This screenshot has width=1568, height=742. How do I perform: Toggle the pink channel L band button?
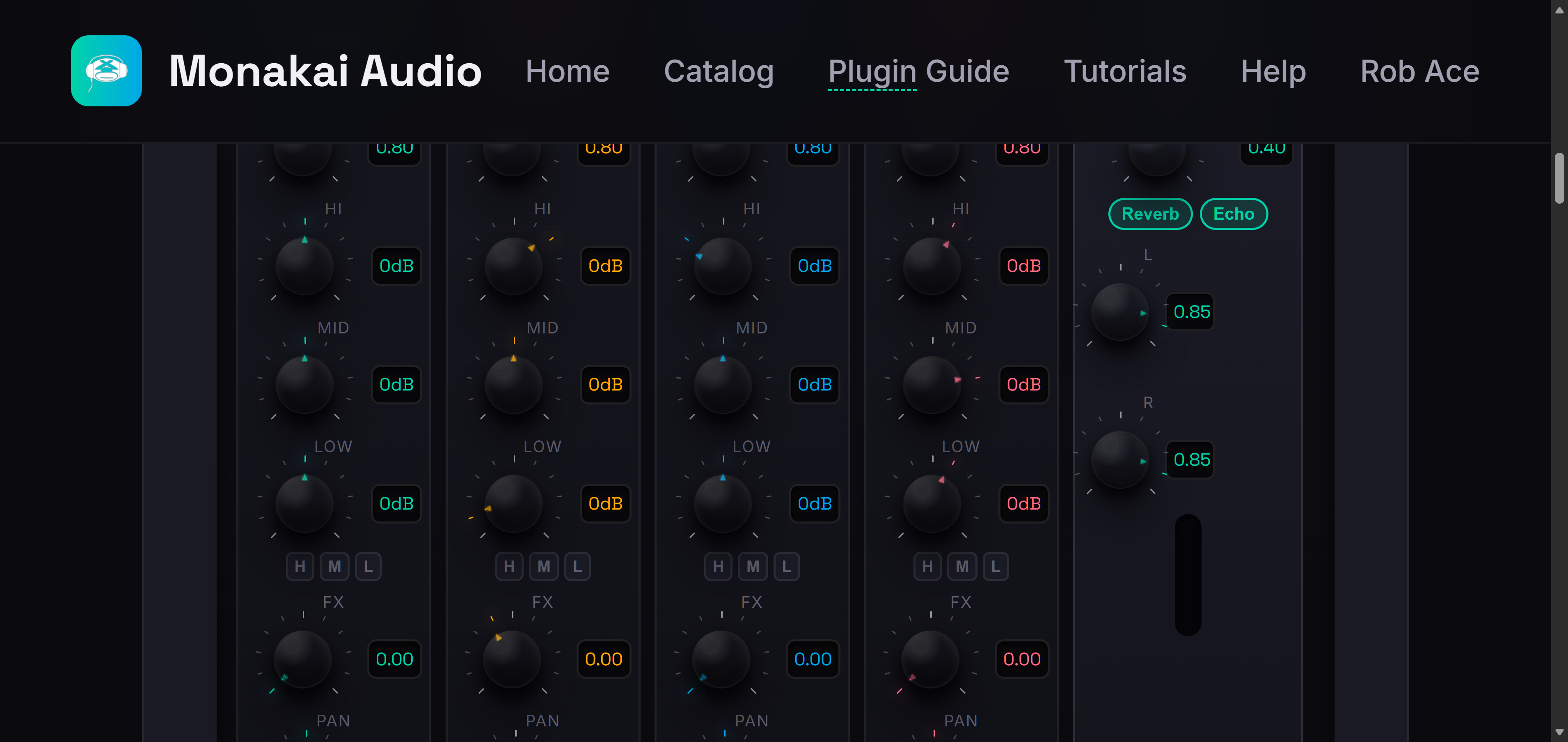pos(996,567)
